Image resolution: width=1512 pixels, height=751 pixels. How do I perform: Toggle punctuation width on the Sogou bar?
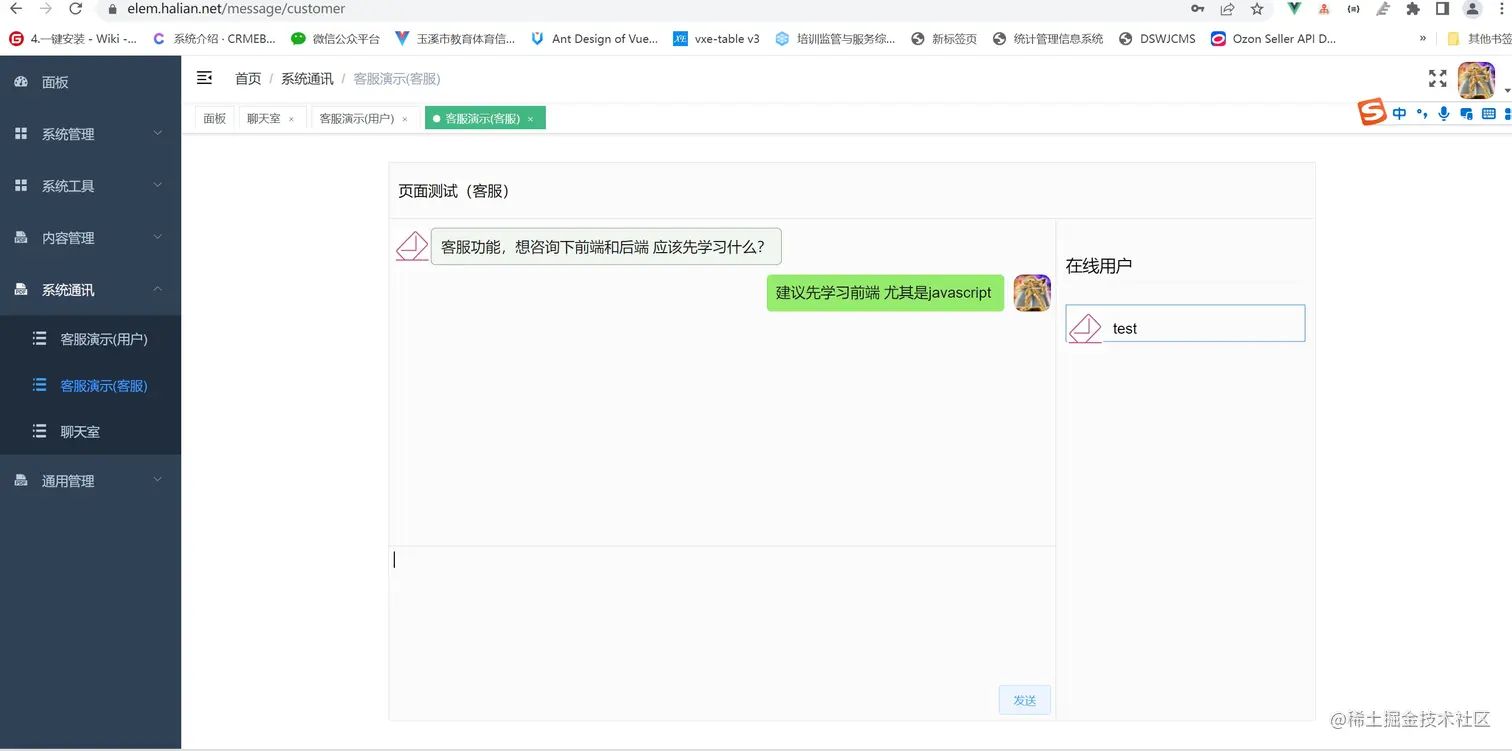pos(1421,114)
